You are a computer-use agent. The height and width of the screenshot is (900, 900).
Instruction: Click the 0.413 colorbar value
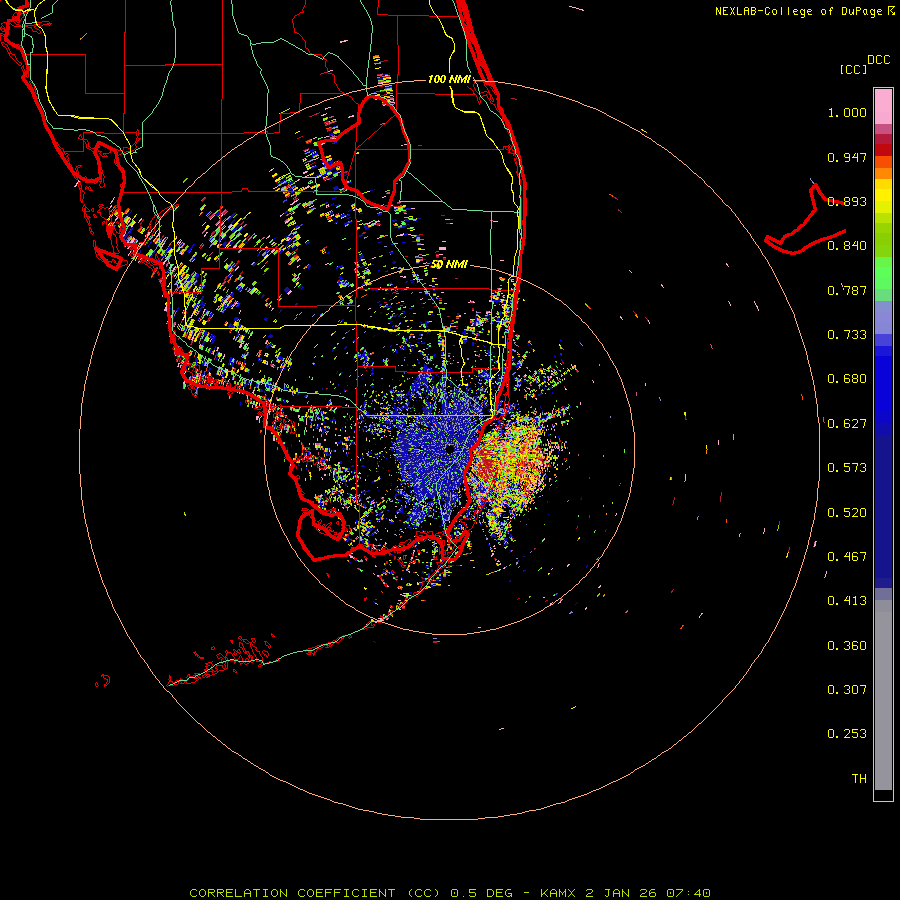[847, 601]
